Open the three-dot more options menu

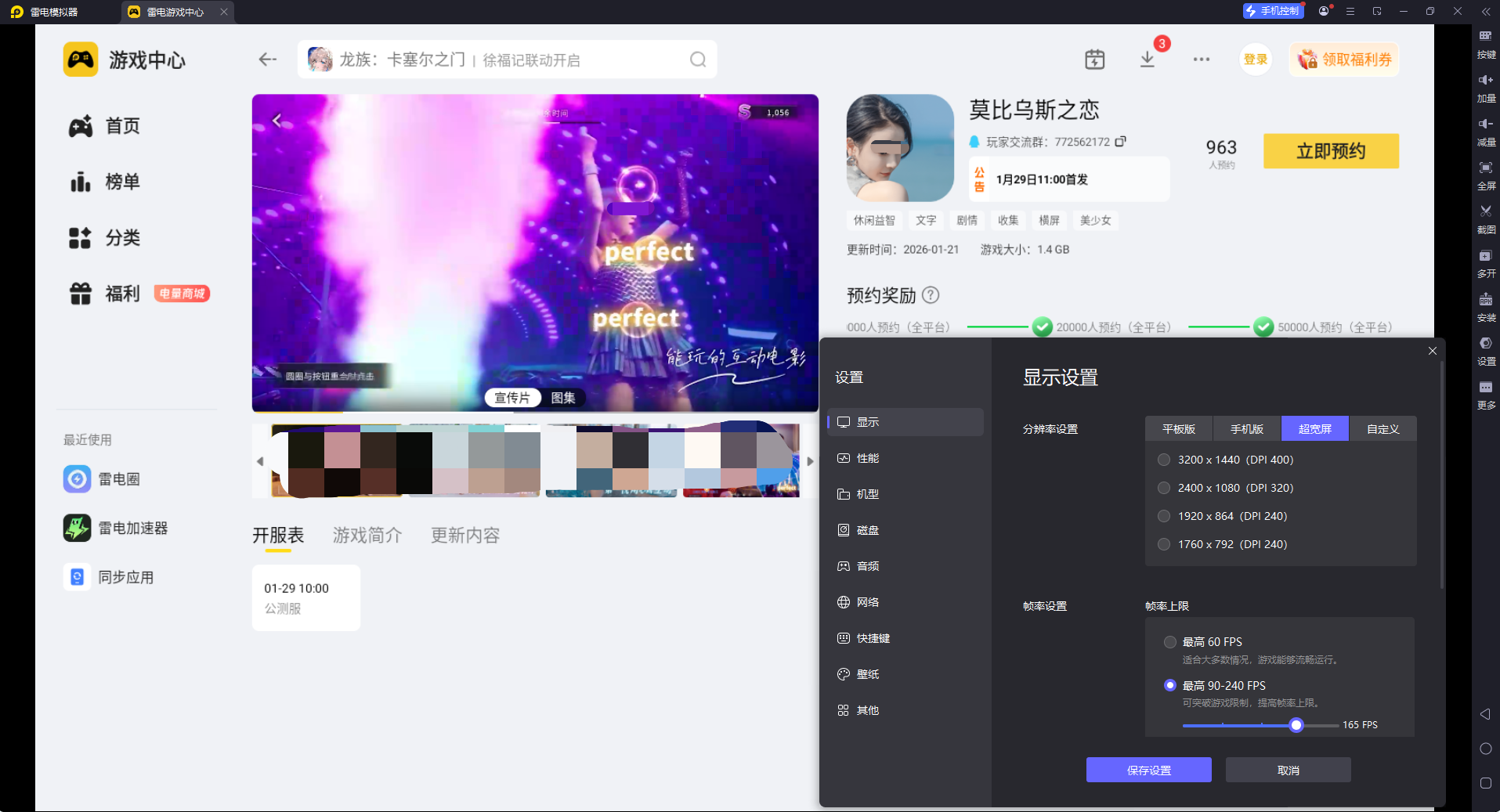tap(1201, 60)
